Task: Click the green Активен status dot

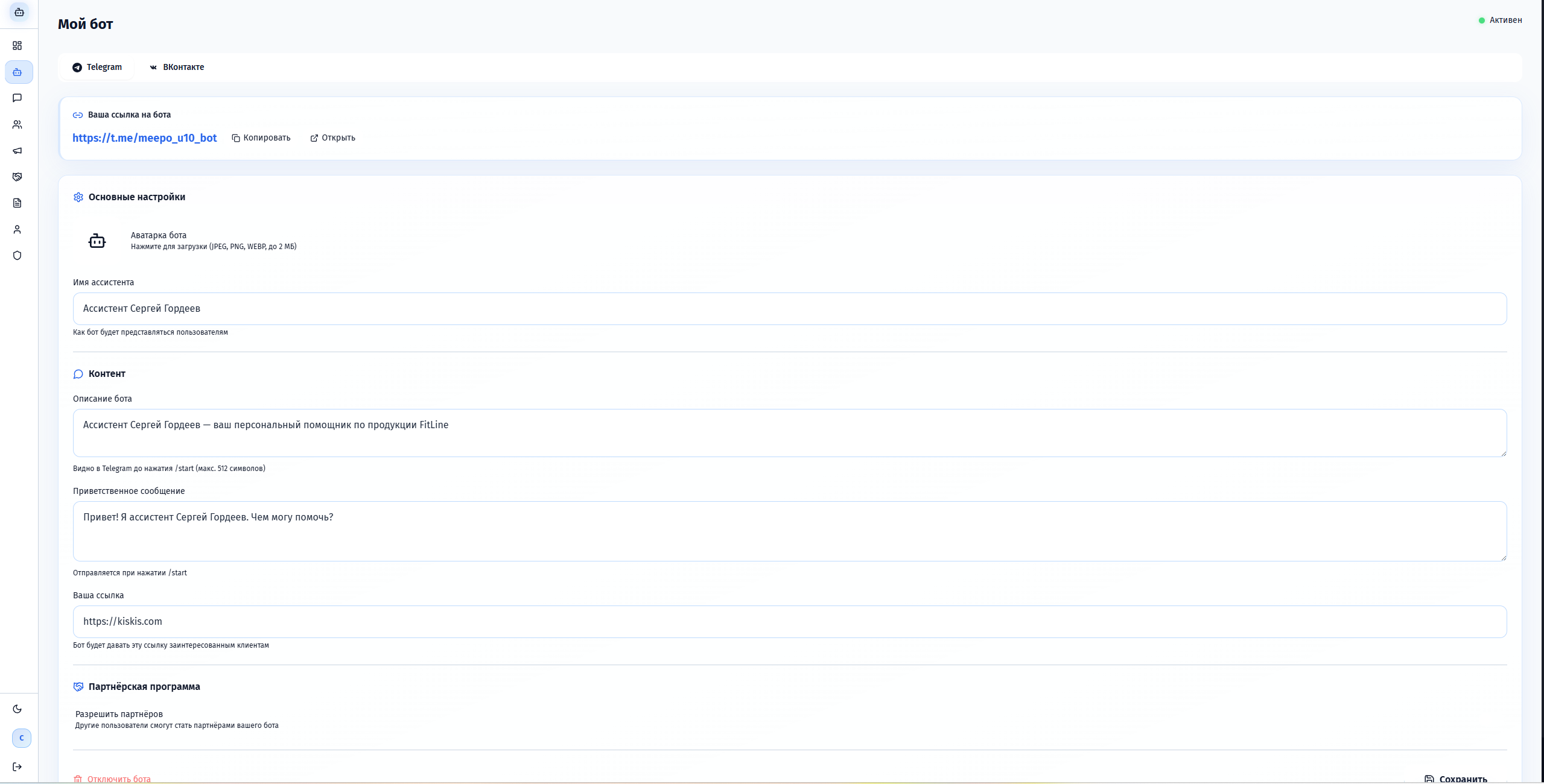Action: [1482, 21]
